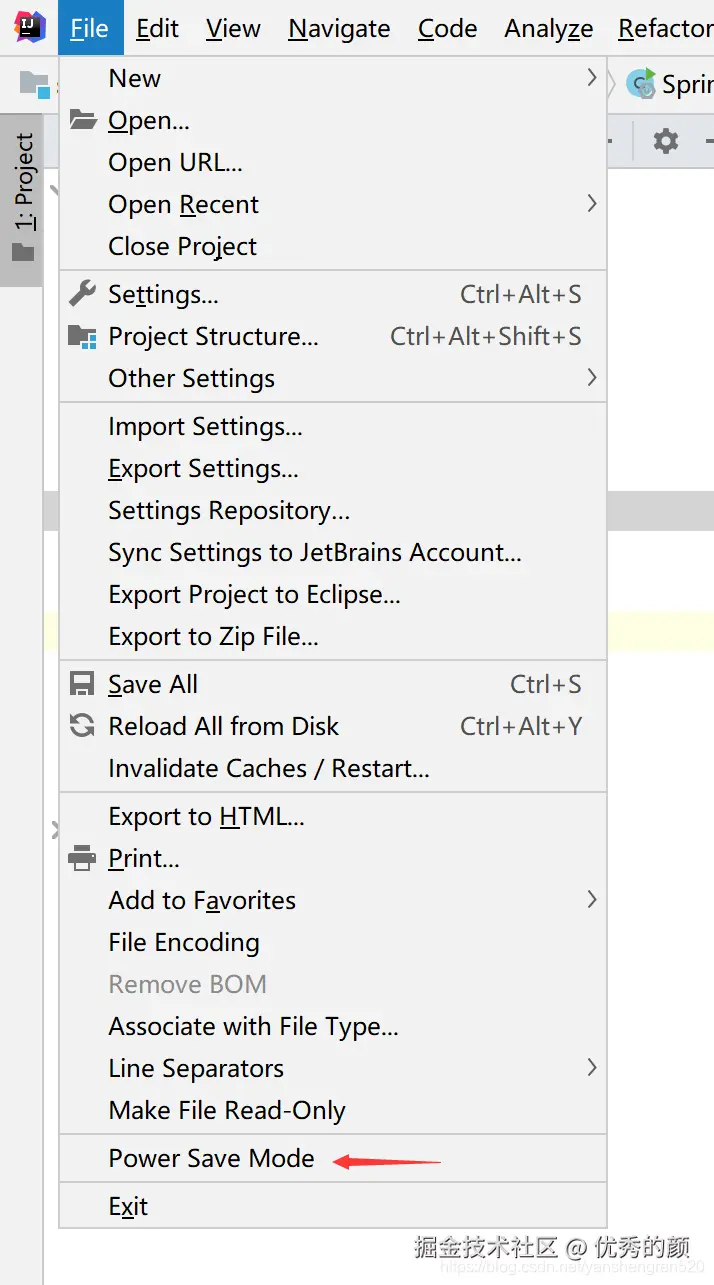Click the Reload All from Disk icon

pos(82,726)
